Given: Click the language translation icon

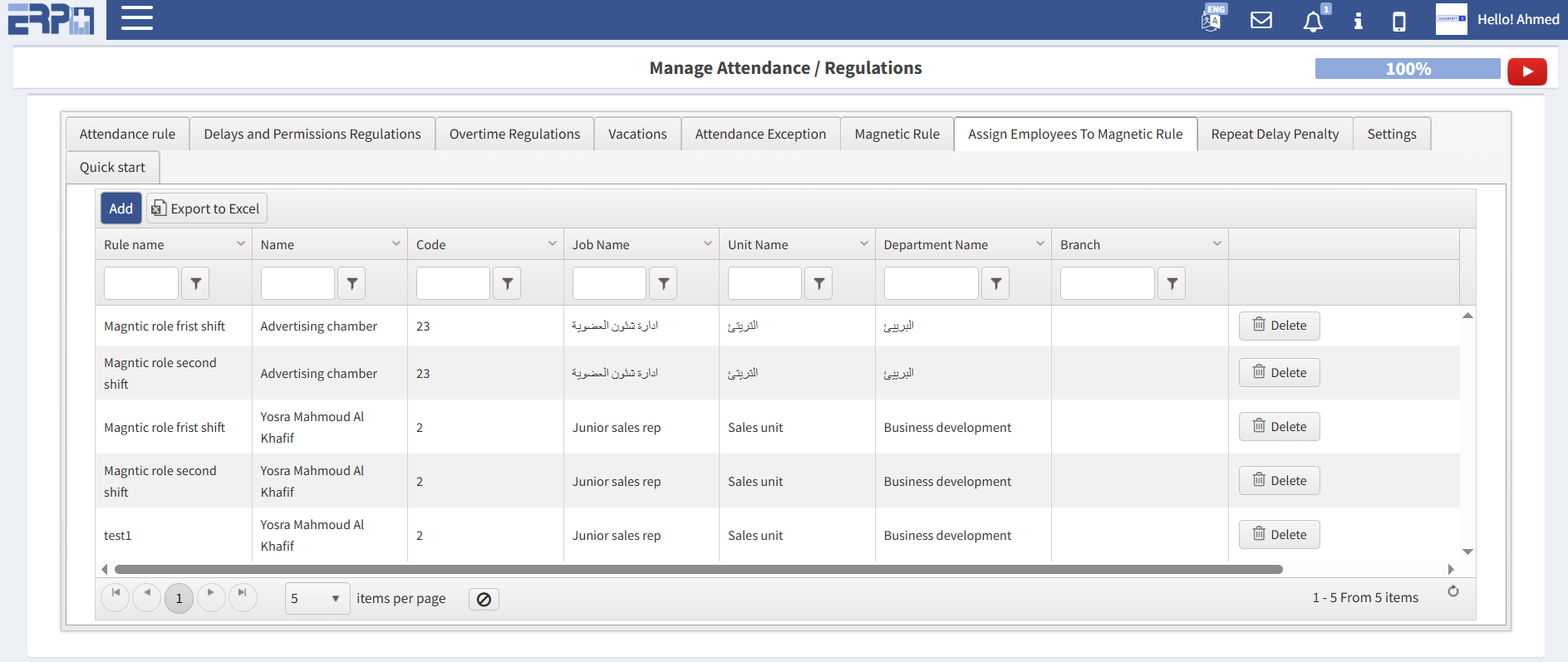Looking at the screenshot, I should coord(1212,19).
